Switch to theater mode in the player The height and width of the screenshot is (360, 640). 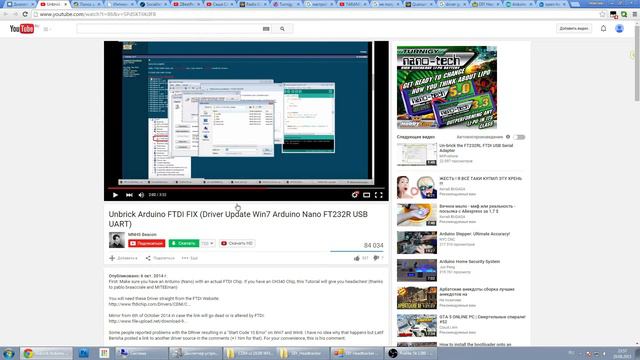pyautogui.click(x=367, y=195)
